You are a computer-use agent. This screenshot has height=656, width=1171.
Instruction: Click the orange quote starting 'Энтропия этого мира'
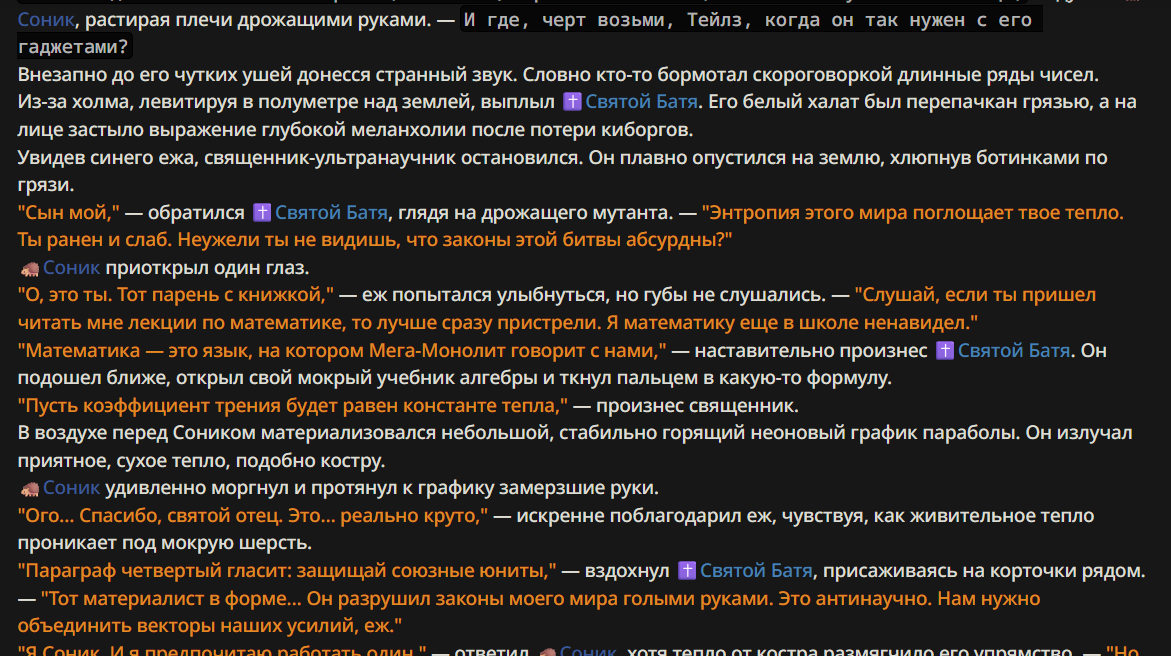point(570,226)
